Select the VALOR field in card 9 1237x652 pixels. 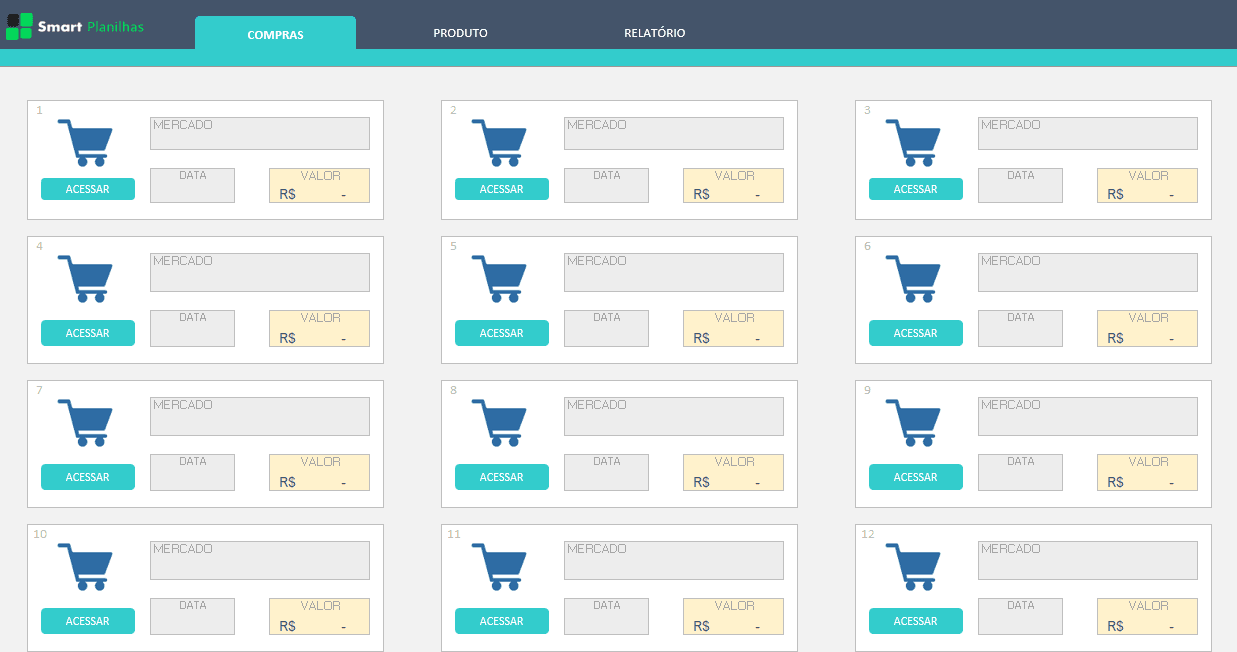pyautogui.click(x=1147, y=472)
